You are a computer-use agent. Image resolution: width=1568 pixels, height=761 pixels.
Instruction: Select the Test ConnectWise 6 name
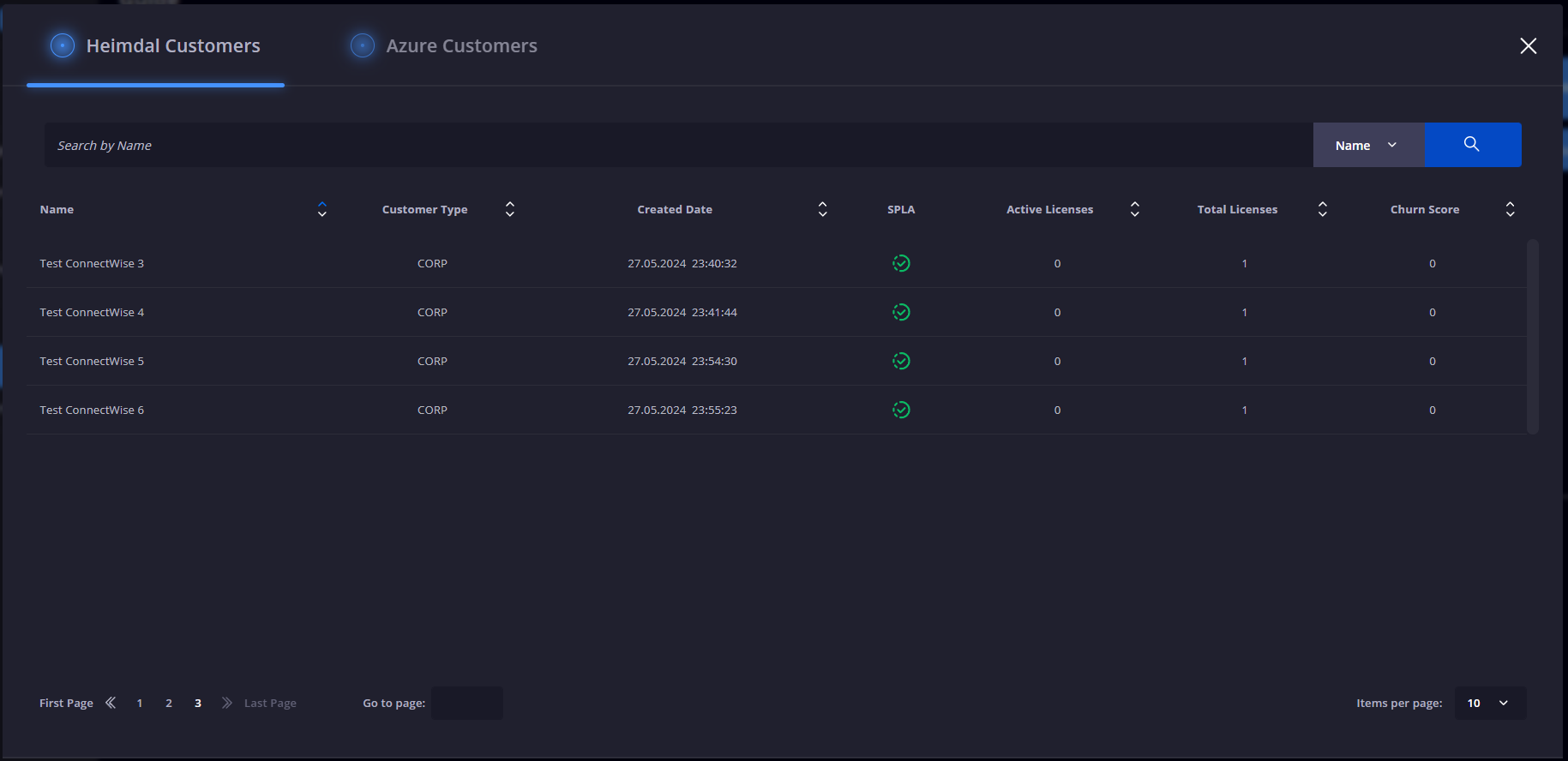pyautogui.click(x=92, y=410)
